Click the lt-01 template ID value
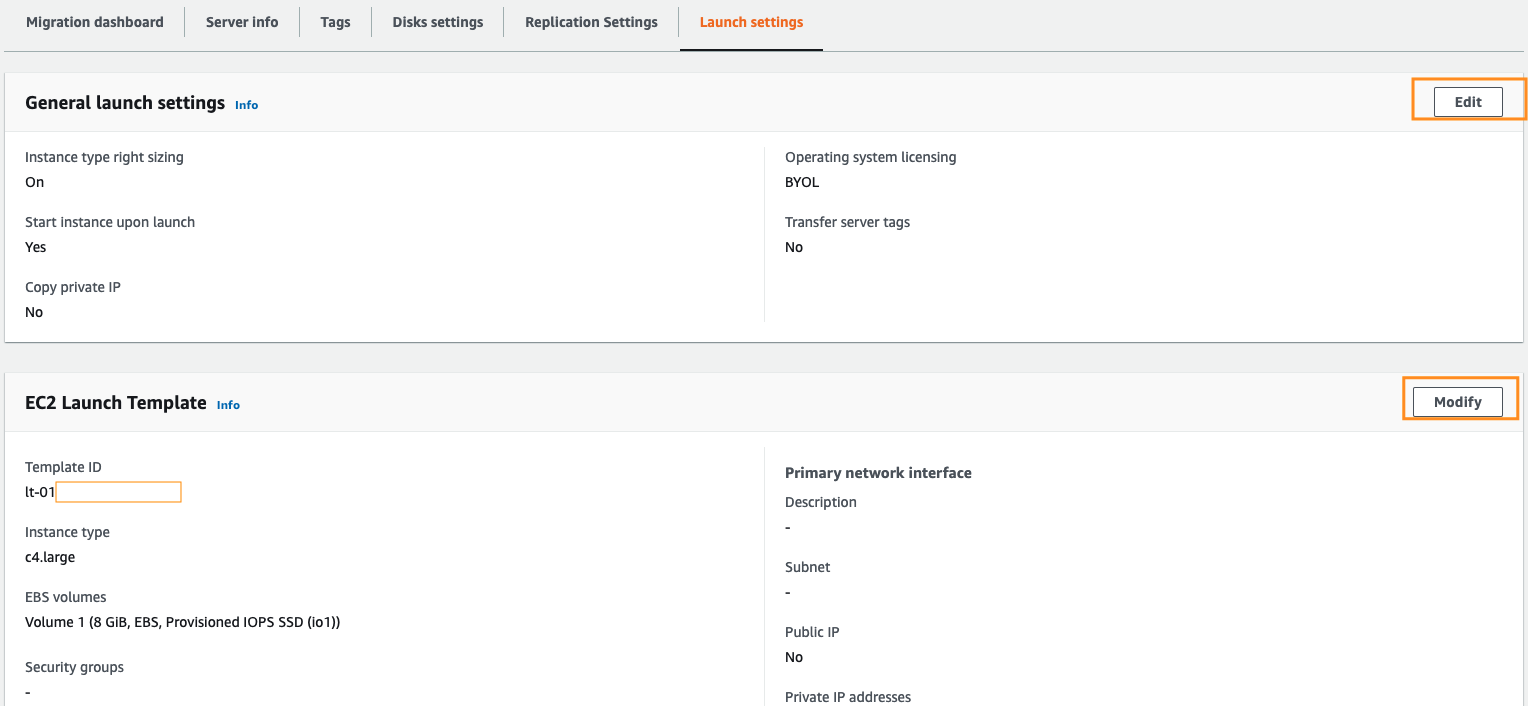This screenshot has height=706, width=1528. [x=40, y=492]
